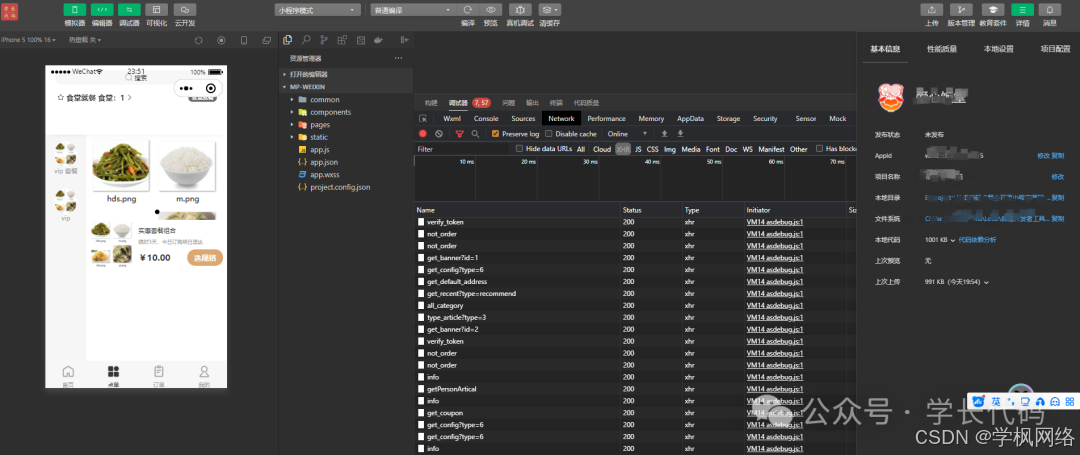The width and height of the screenshot is (1080, 455).
Task: Open the 本地设置 tab in details panel
Action: (x=998, y=49)
